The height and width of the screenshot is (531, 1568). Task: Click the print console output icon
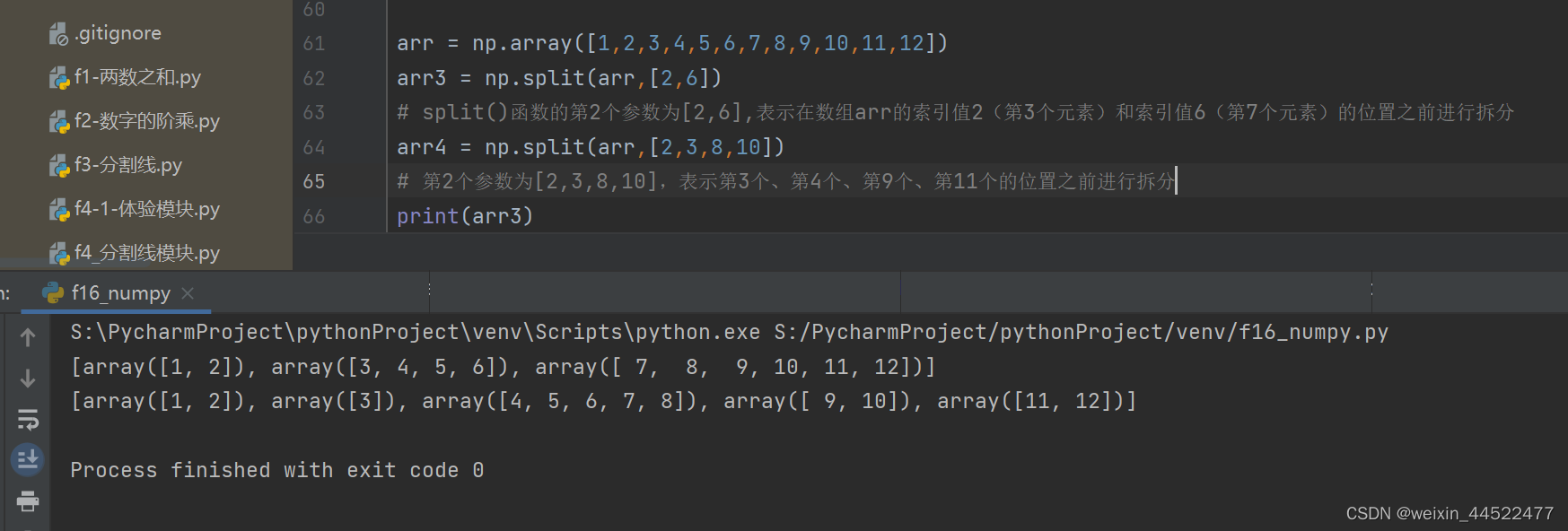click(28, 501)
